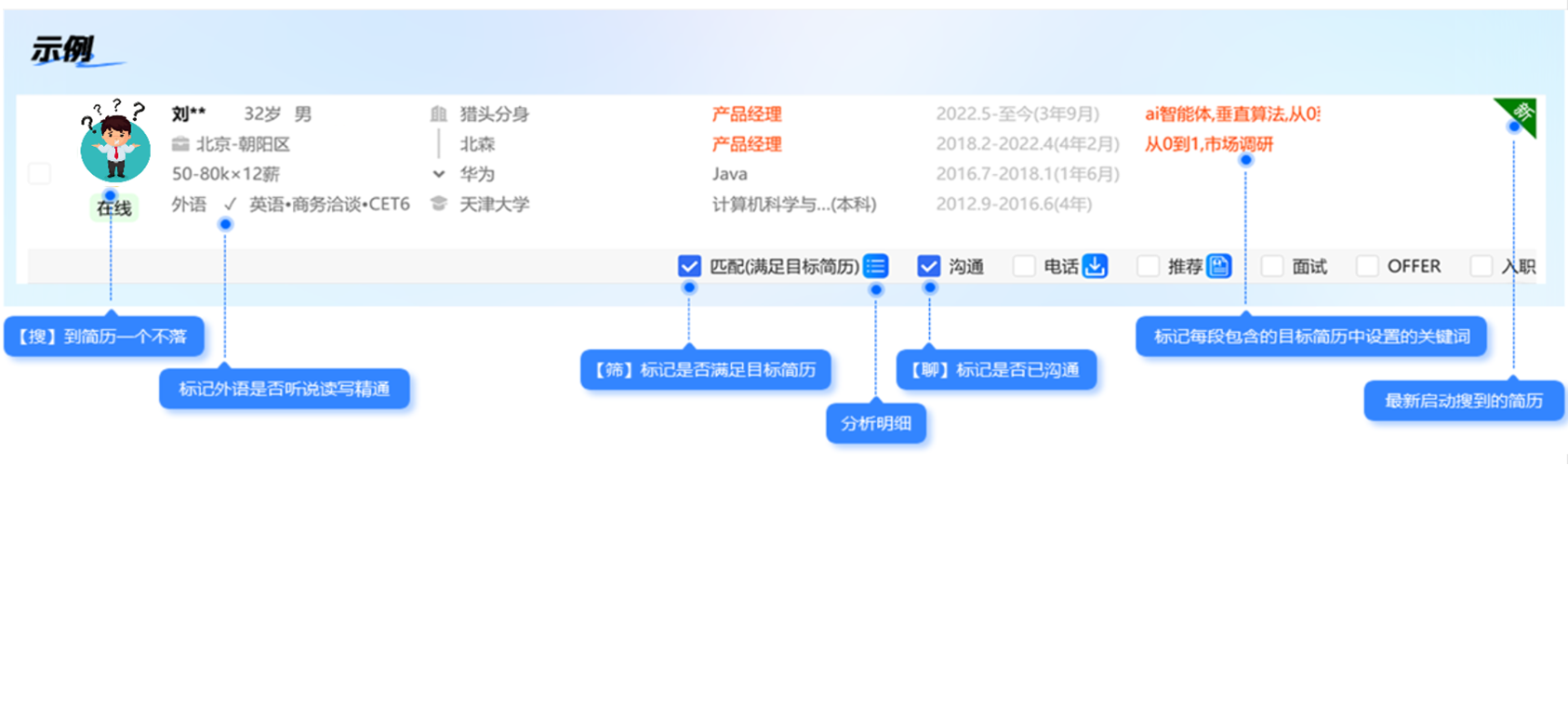Screen dimensions: 1568x718
Task: Click the graduation cap icon before 天津大学
Action: [x=439, y=204]
